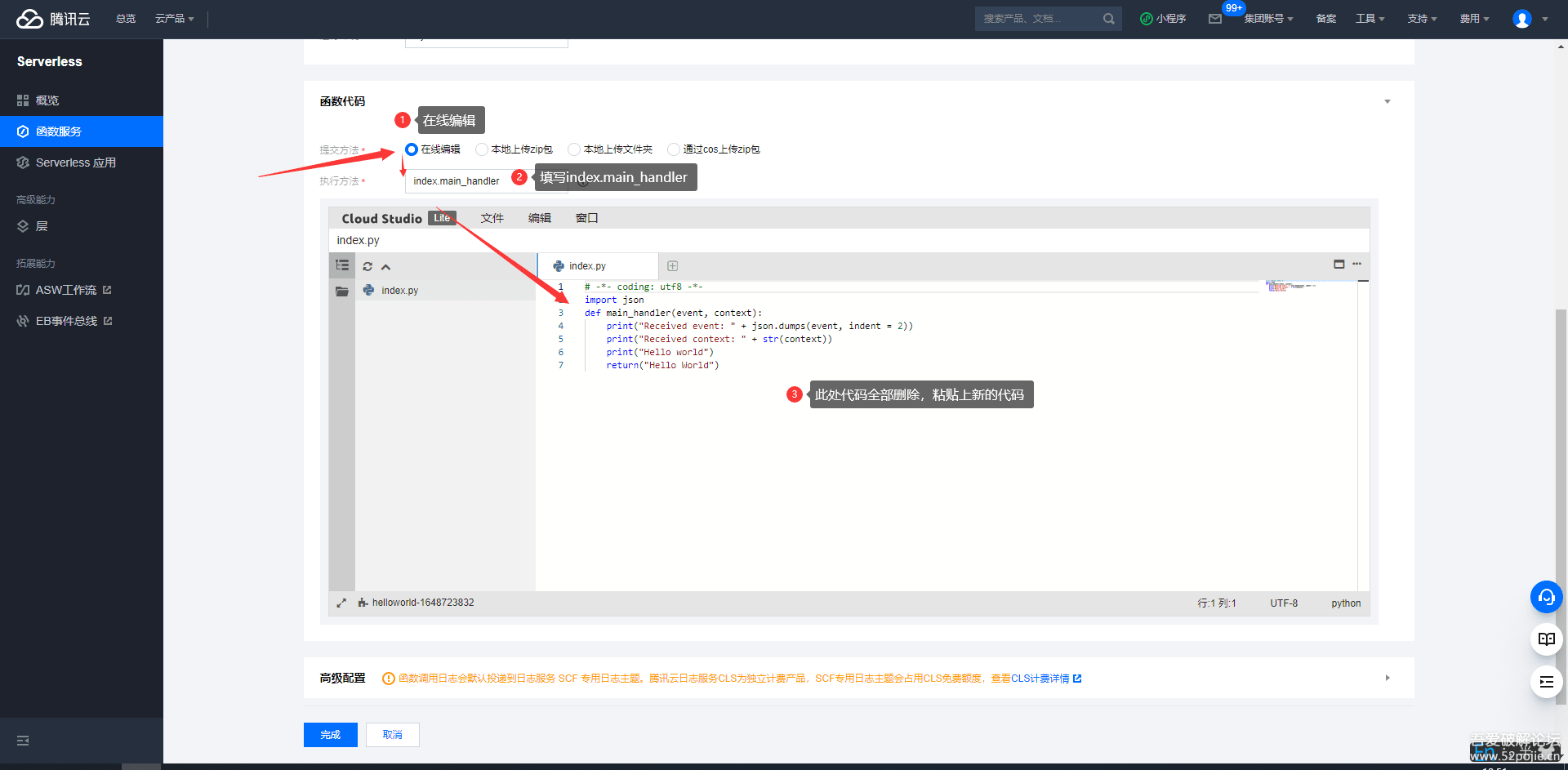Open the 费用 dropdown menu
1568x770 pixels.
(x=1475, y=19)
